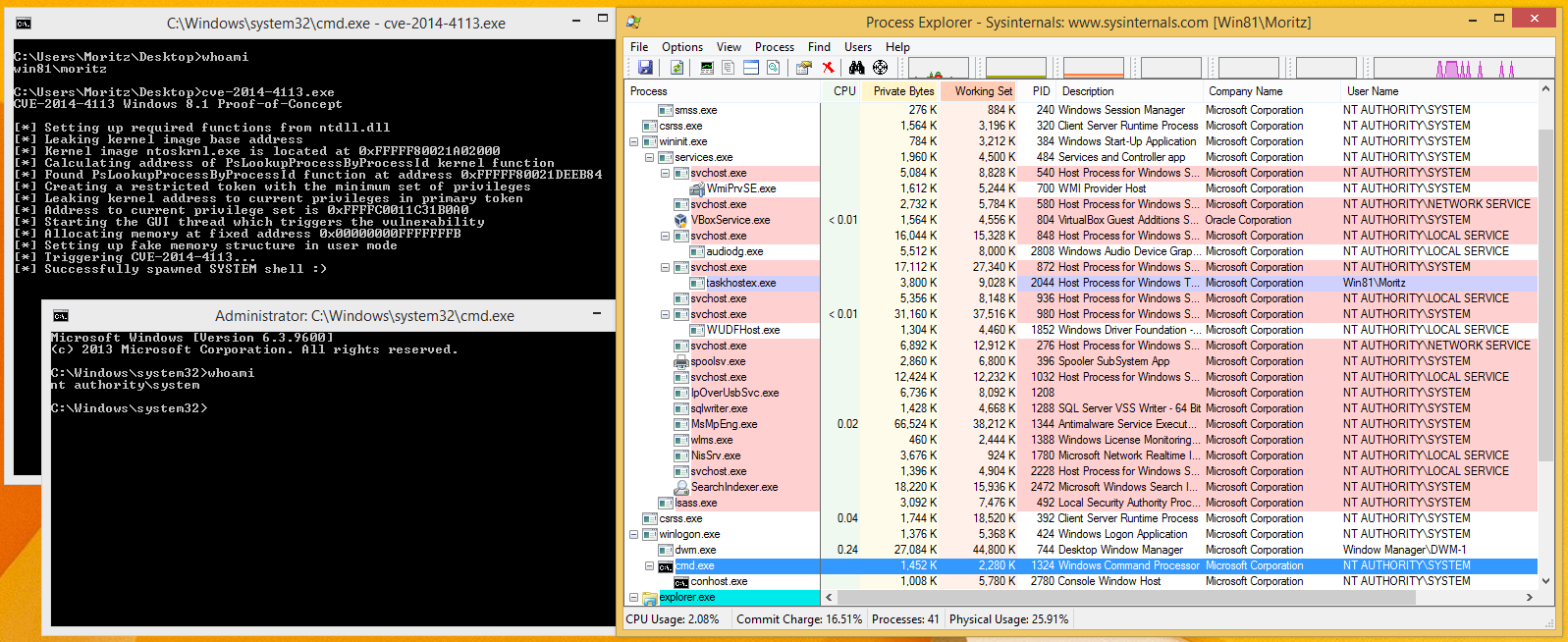Open the View menu
The image size is (1568, 642).
(729, 46)
